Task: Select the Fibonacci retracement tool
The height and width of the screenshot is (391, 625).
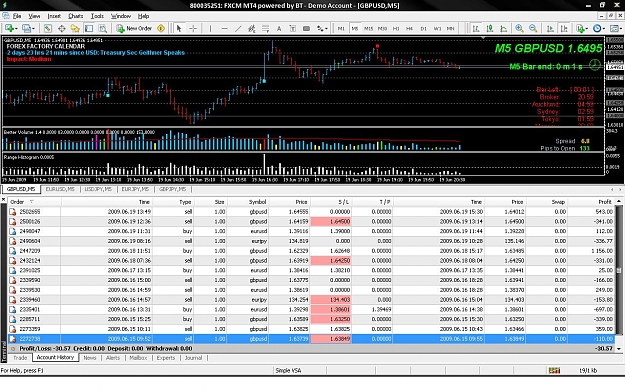Action: tap(265, 28)
